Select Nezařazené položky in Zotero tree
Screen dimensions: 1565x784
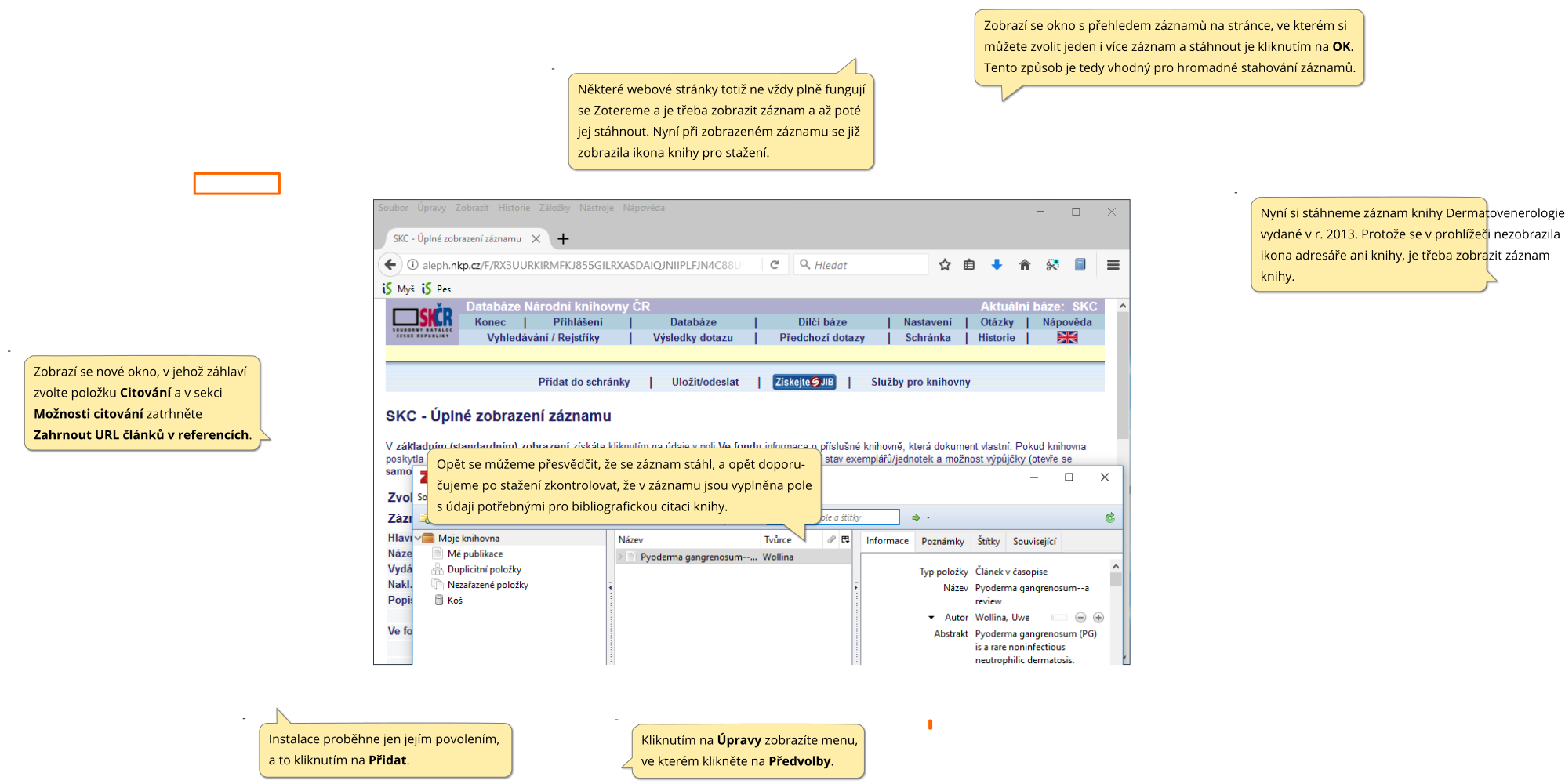[488, 585]
